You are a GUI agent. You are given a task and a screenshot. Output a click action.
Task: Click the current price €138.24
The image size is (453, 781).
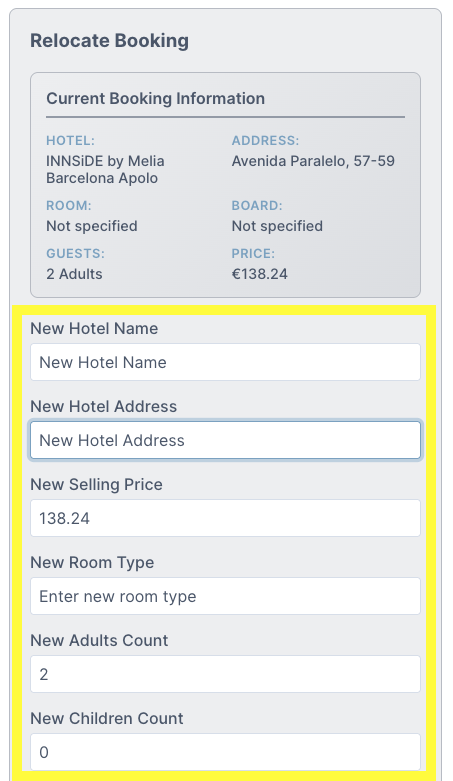click(260, 274)
